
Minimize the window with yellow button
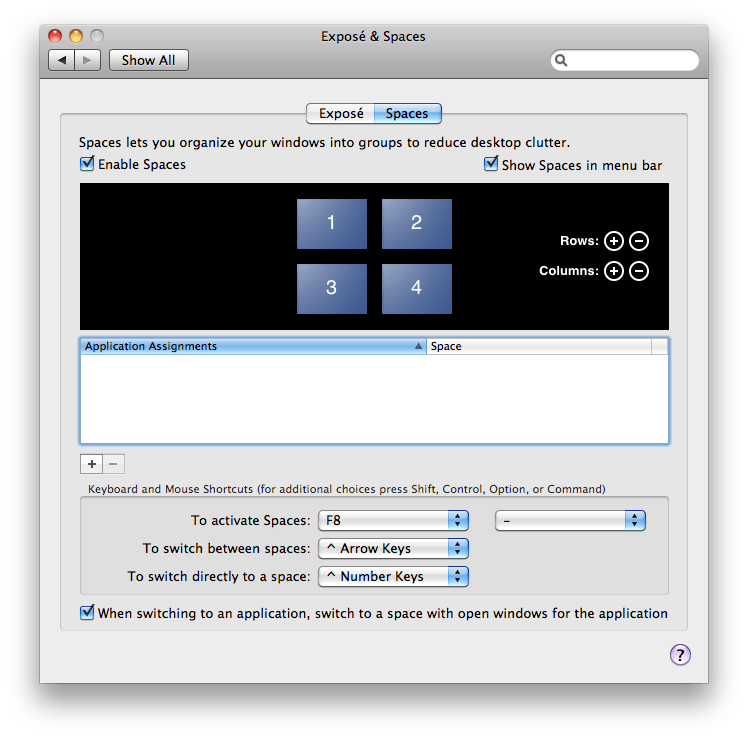76,36
